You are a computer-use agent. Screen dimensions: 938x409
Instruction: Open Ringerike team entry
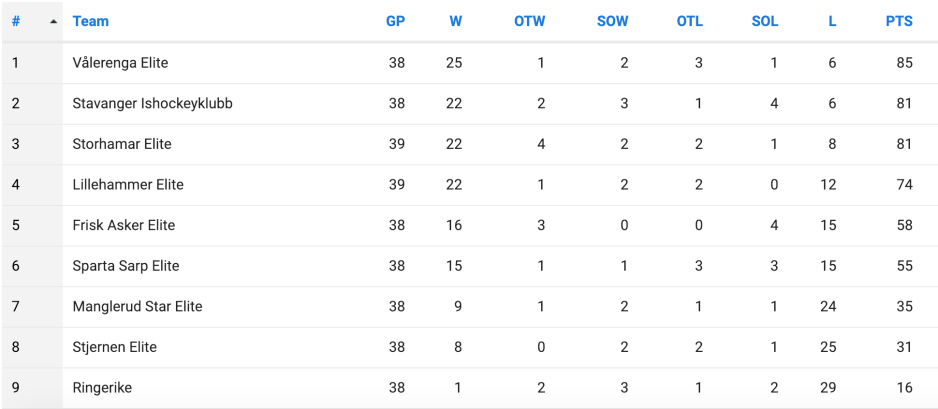click(x=102, y=388)
